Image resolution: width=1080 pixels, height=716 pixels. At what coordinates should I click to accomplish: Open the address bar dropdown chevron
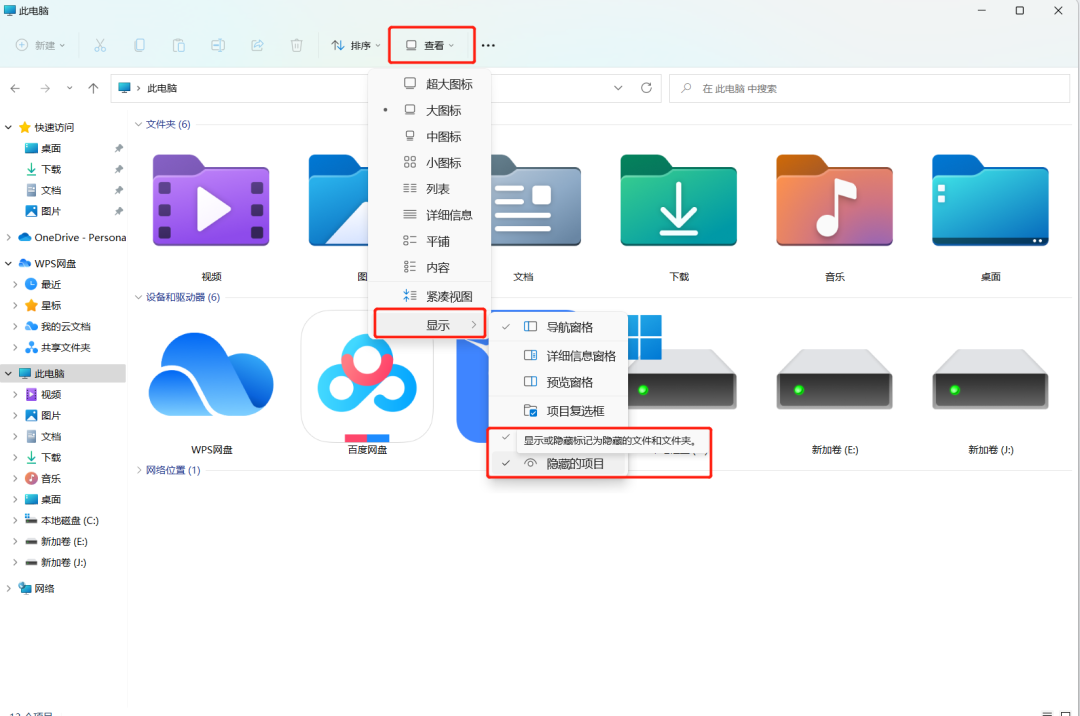pos(618,88)
